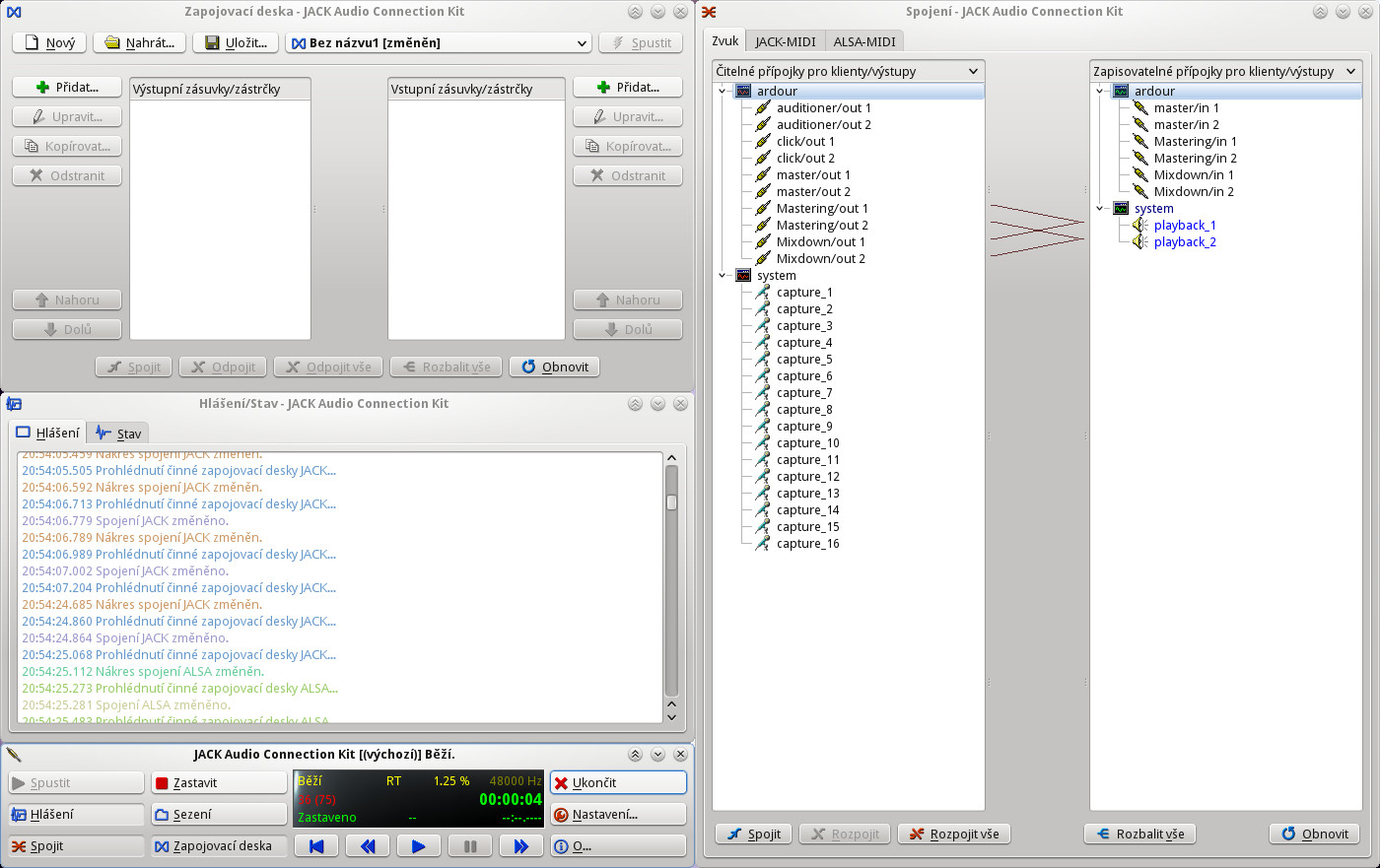1380x868 pixels.
Task: Select ardour master/out 1 output port
Action: coord(812,175)
